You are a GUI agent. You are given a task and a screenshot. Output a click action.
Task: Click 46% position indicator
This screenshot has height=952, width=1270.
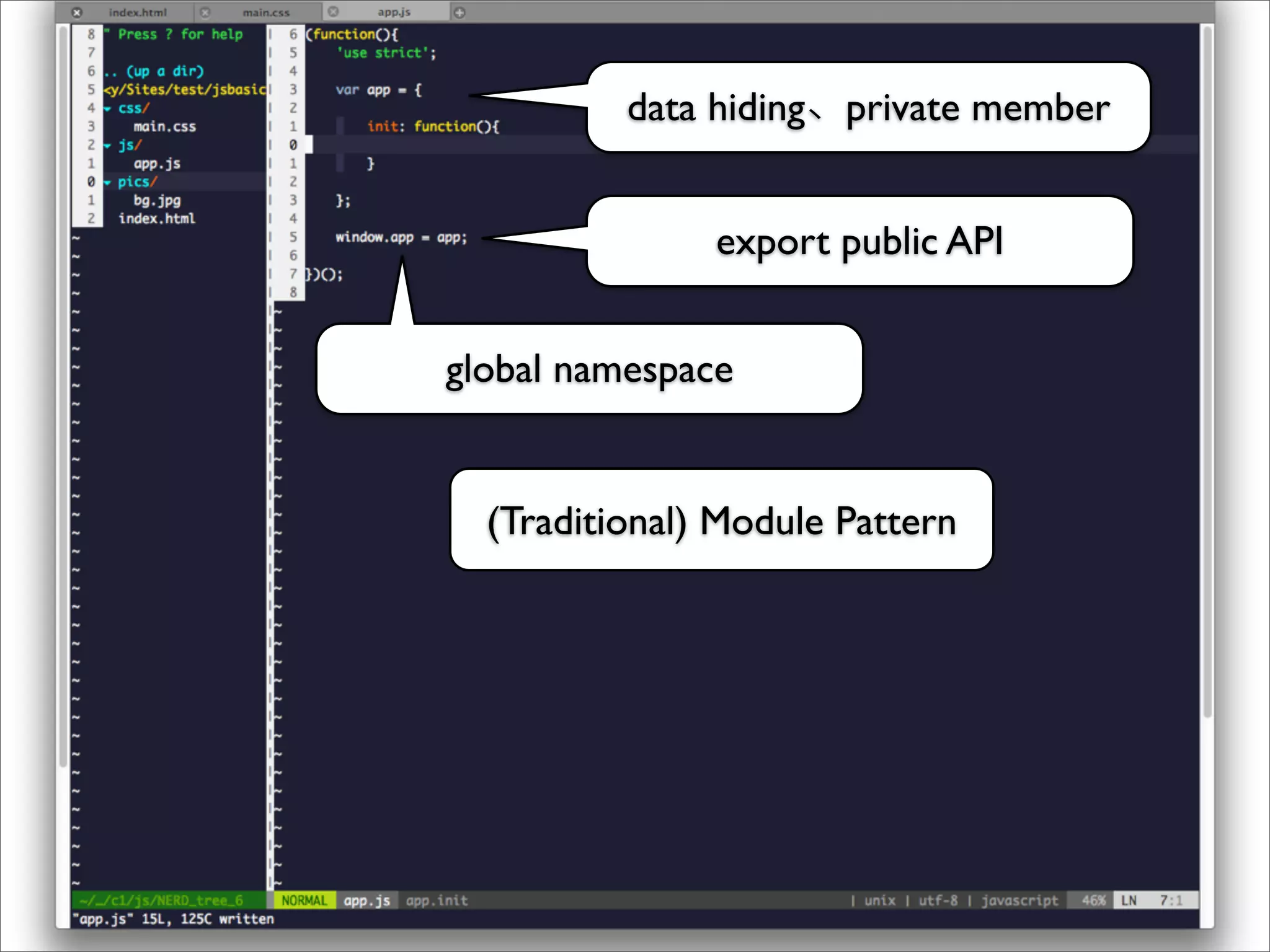tap(1093, 901)
